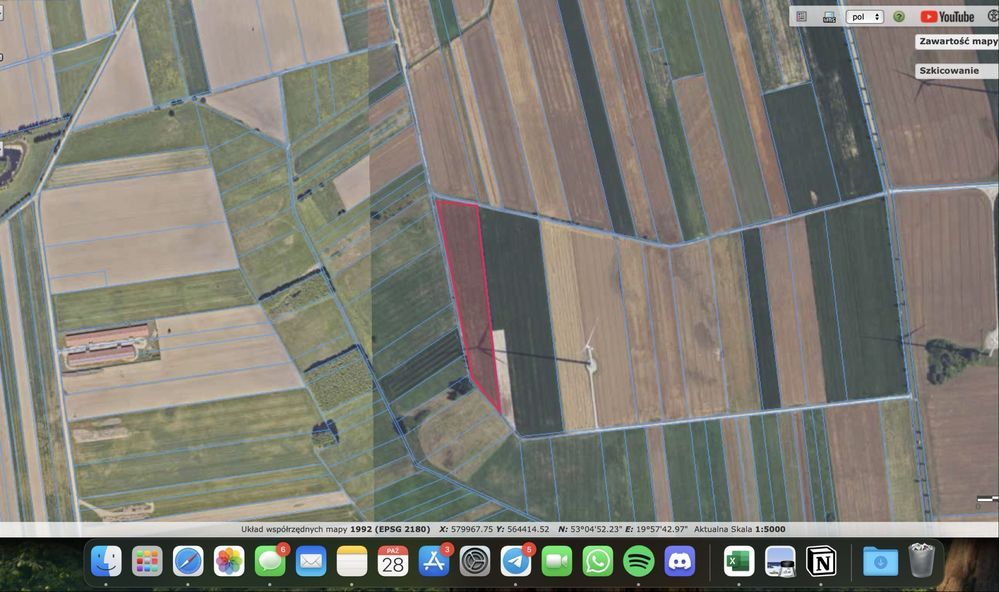999x592 pixels.
Task: Open the green help question mark
Action: [899, 16]
